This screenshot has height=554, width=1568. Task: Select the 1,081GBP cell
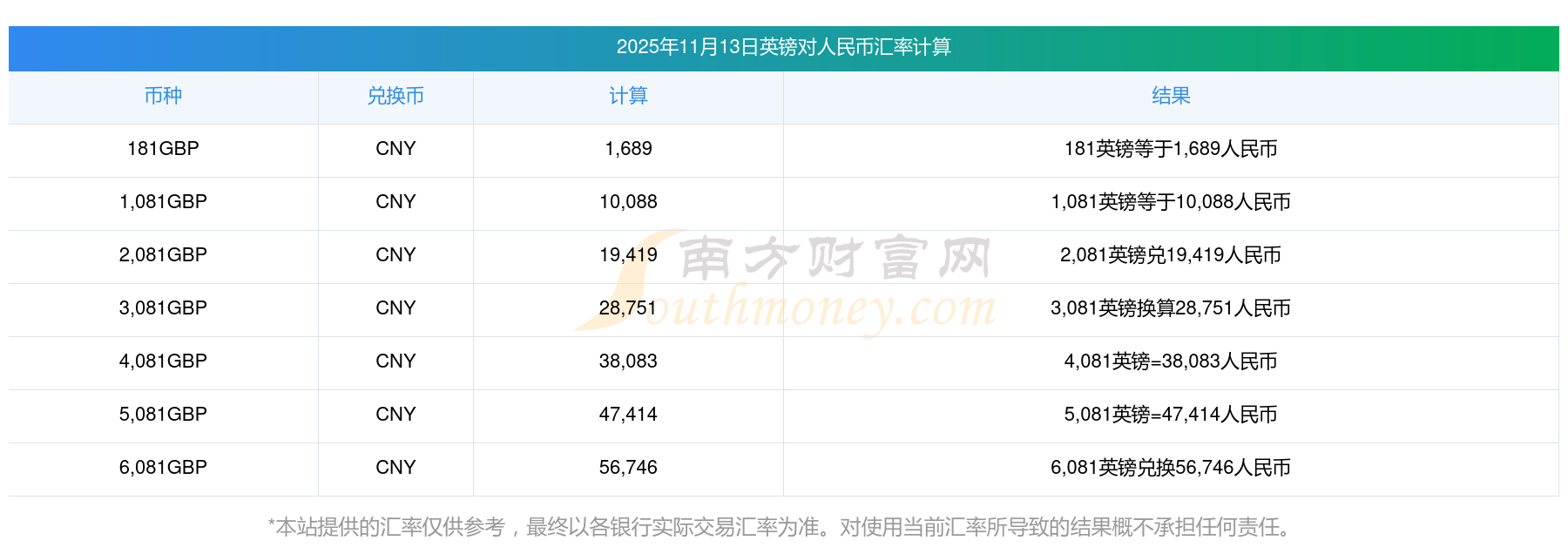point(163,202)
